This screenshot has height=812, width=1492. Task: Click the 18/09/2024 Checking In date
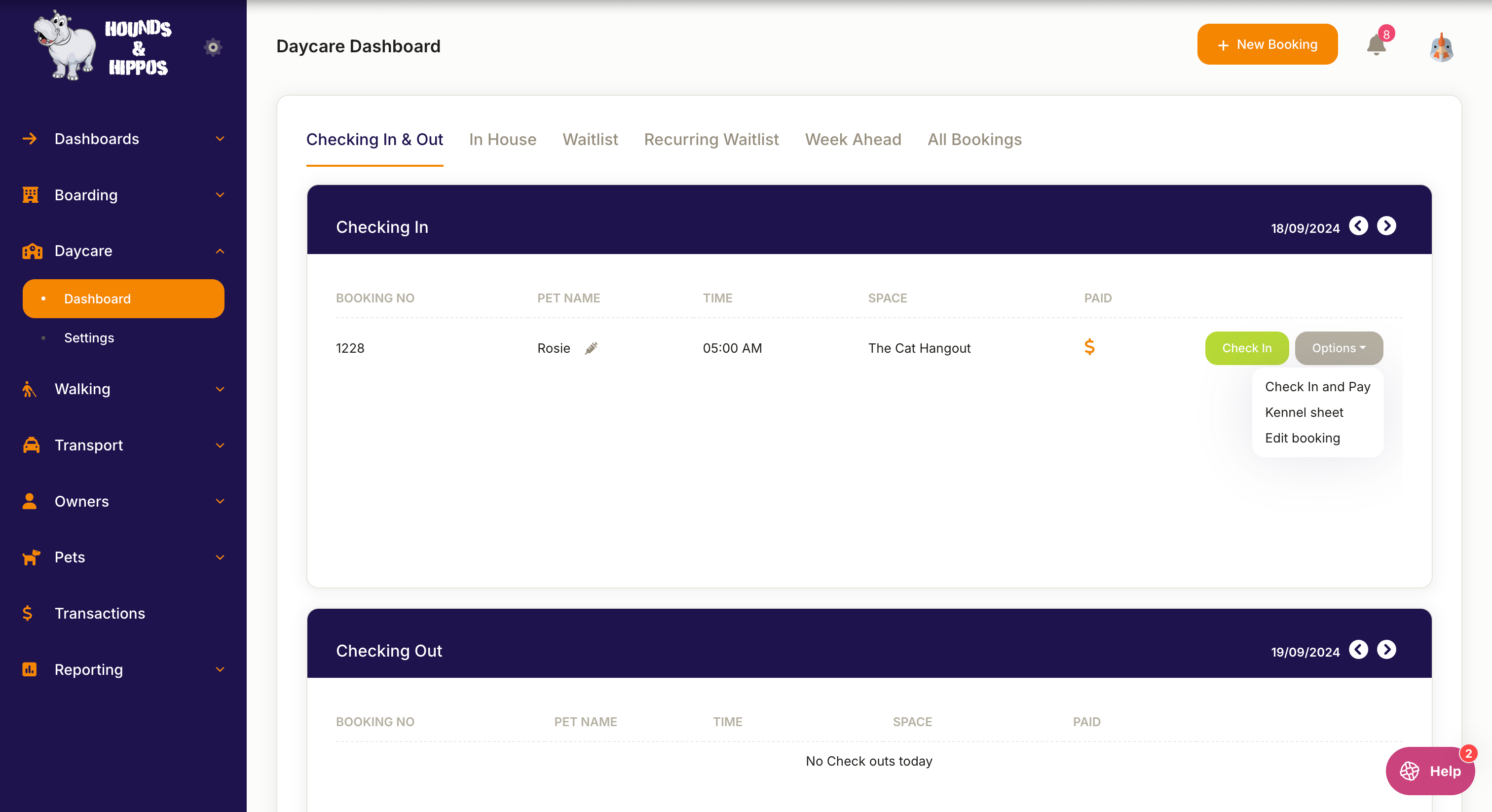click(1305, 228)
